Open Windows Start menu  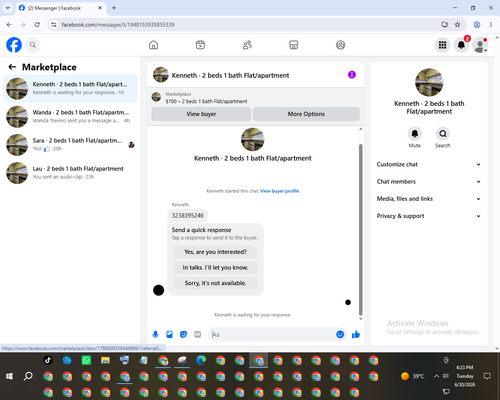click(9, 376)
